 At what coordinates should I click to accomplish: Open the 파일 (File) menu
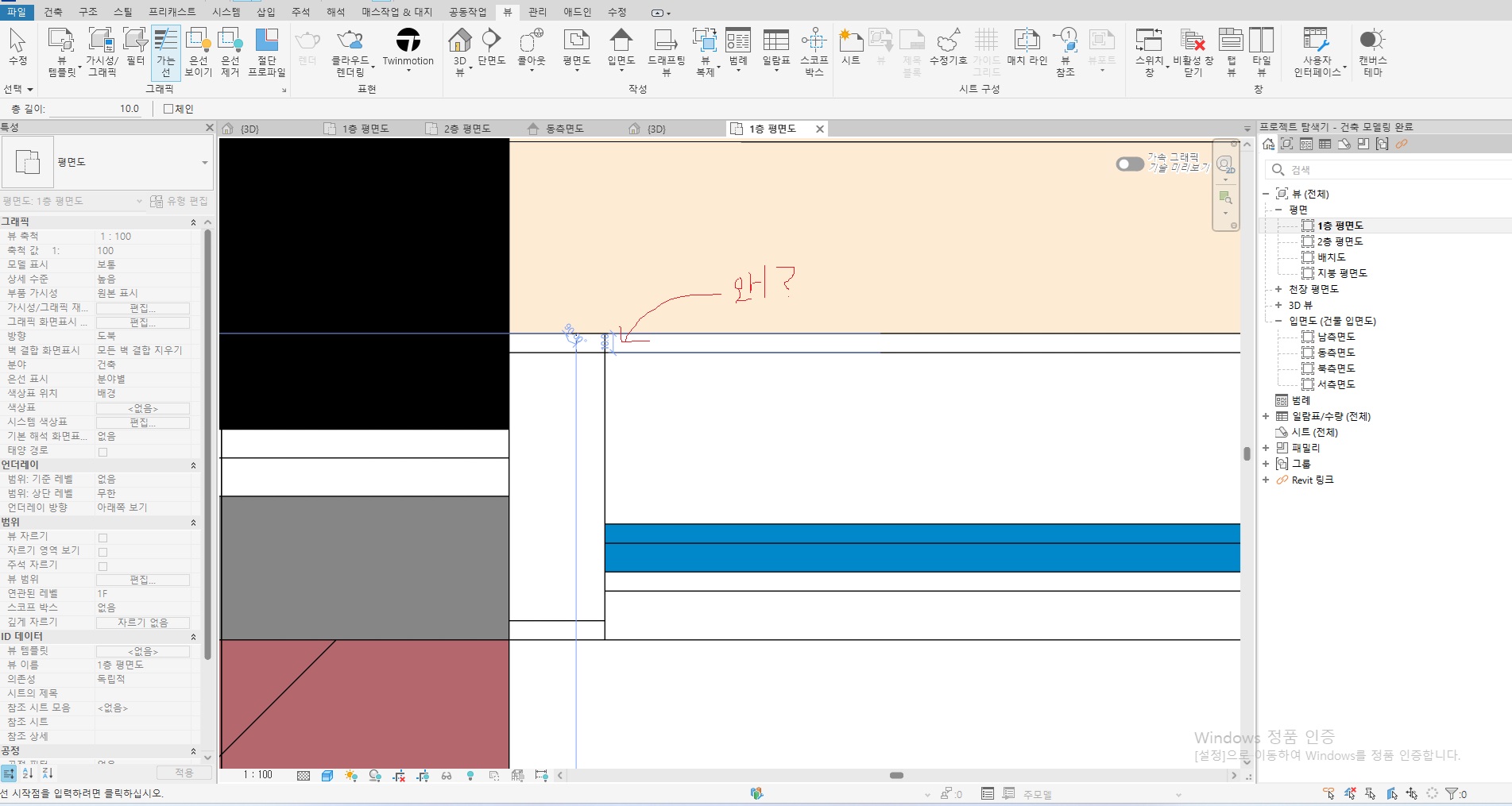click(x=17, y=12)
